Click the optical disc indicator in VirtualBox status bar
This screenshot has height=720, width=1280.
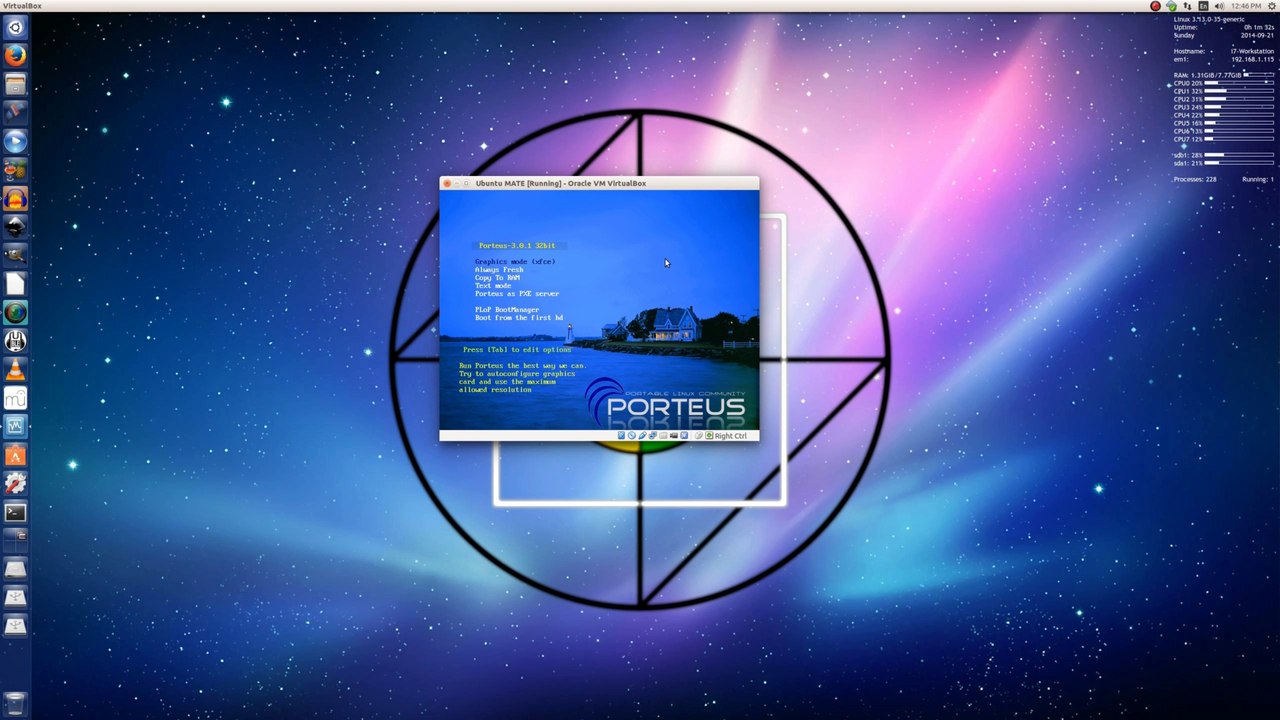click(632, 435)
